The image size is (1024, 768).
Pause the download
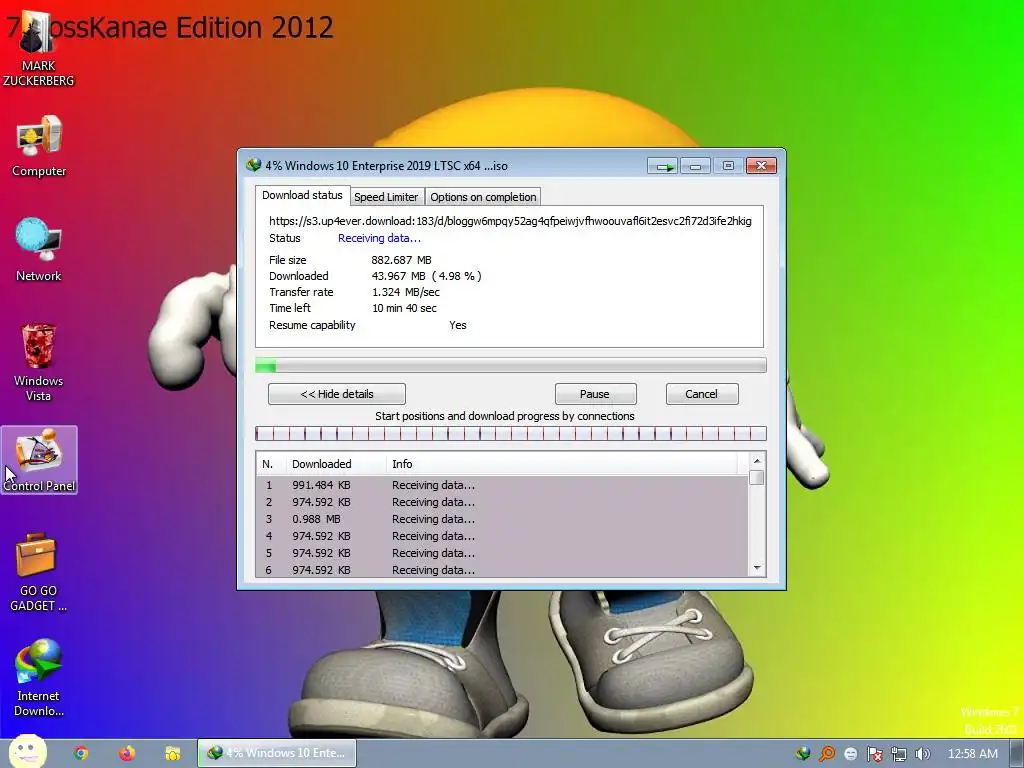[x=595, y=394]
